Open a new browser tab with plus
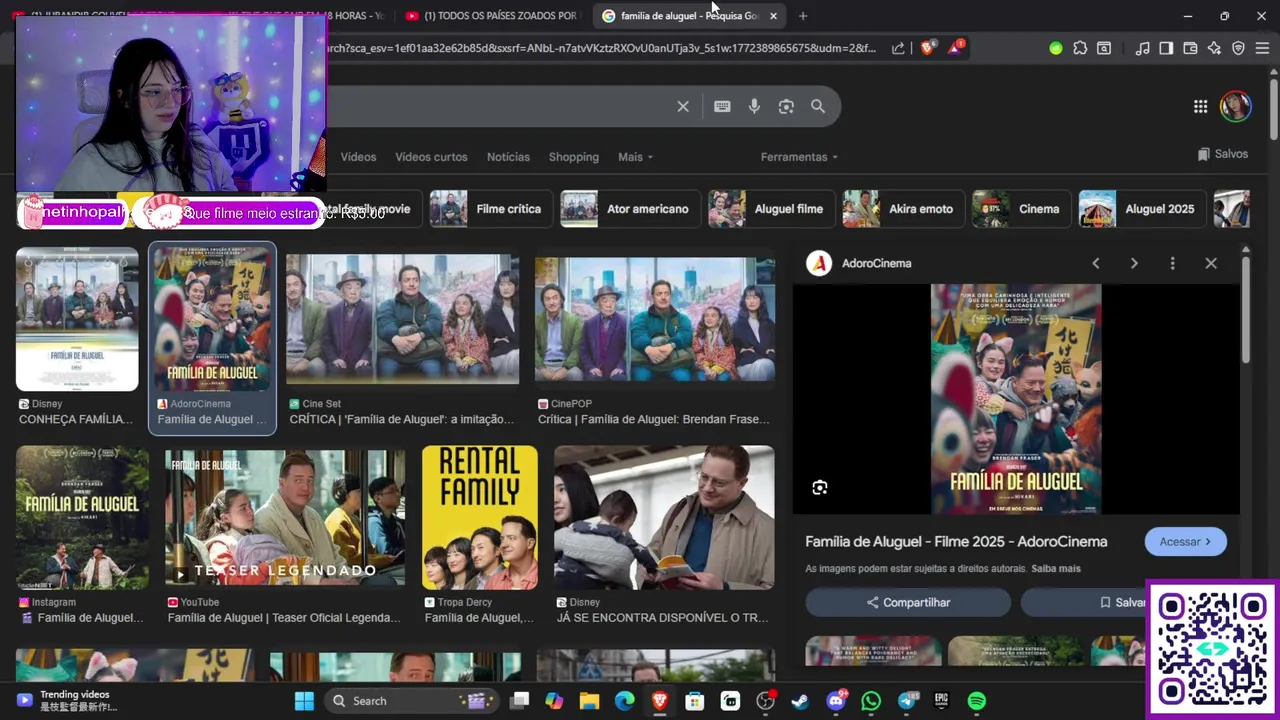The image size is (1280, 720). pyautogui.click(x=803, y=16)
